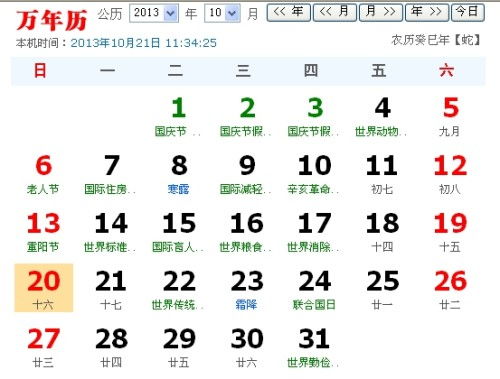Click the 农历癸巳年【蛇】 label
The width and height of the screenshot is (500, 379).
pyautogui.click(x=436, y=40)
